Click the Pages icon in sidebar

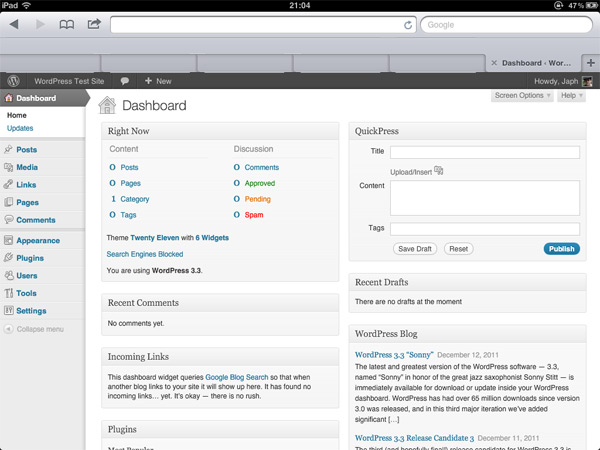[x=8, y=202]
